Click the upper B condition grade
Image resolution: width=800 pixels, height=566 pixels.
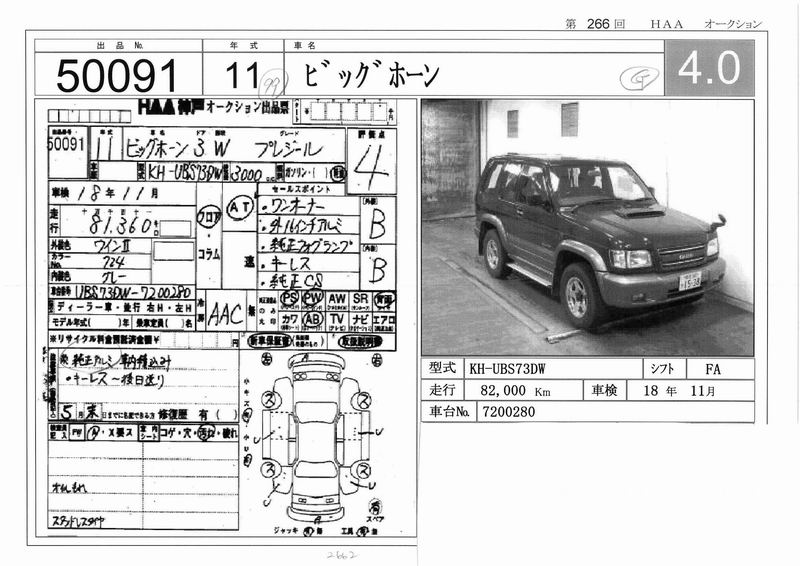pyautogui.click(x=377, y=224)
